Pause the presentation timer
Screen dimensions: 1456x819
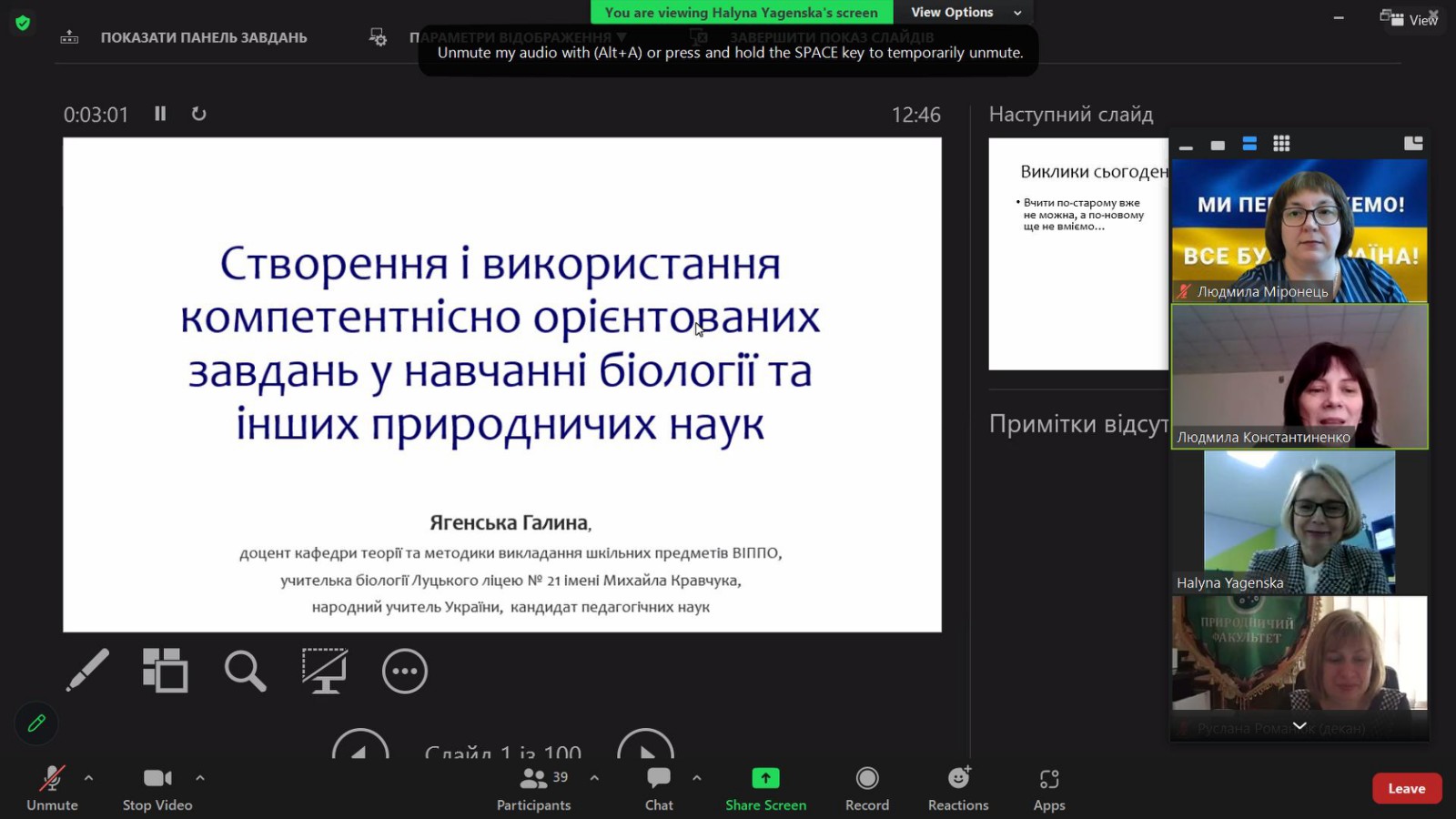click(160, 114)
